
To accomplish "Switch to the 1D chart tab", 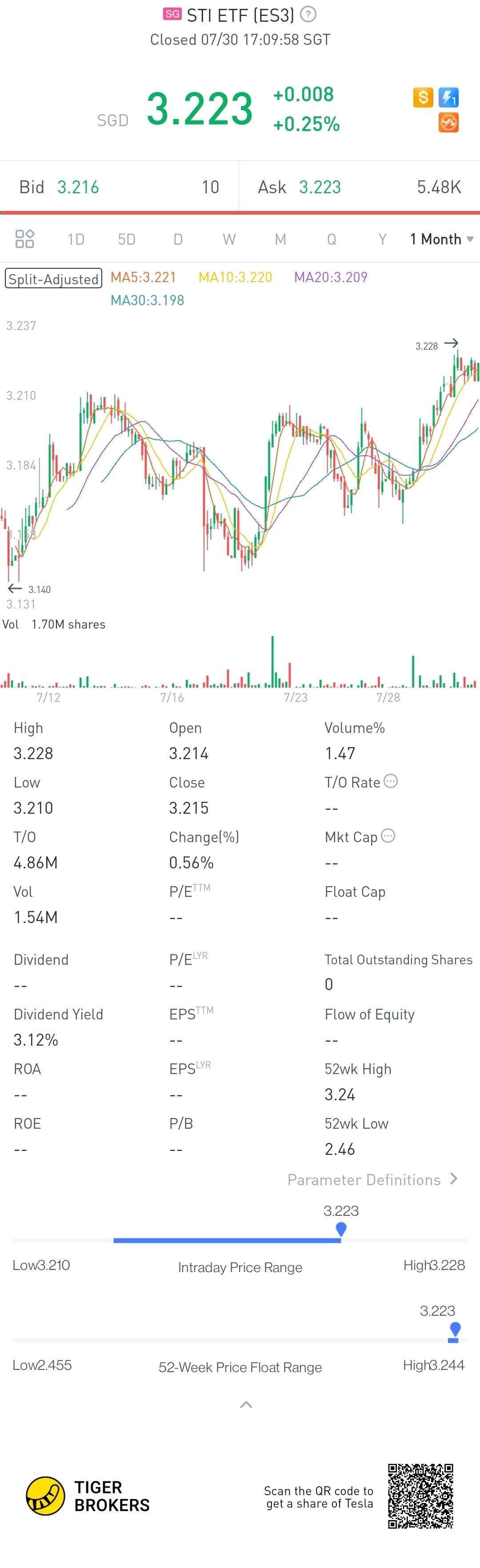I will click(x=76, y=239).
